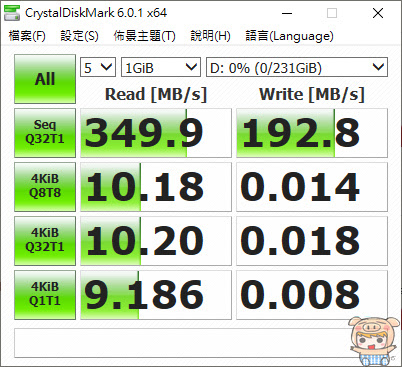Run all benchmarks with the All button
The width and height of the screenshot is (402, 367).
coord(45,79)
